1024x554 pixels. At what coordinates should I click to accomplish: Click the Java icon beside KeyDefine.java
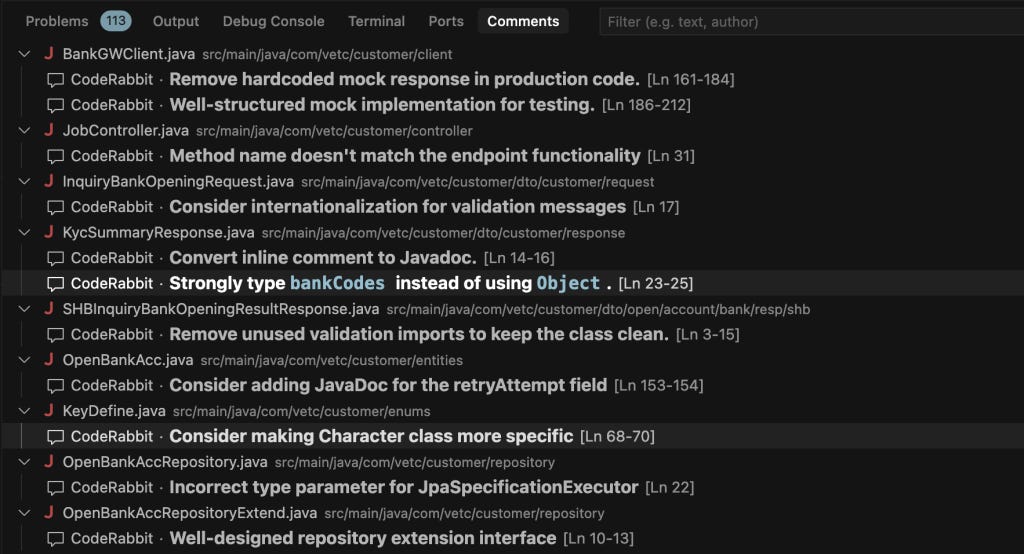tap(48, 410)
